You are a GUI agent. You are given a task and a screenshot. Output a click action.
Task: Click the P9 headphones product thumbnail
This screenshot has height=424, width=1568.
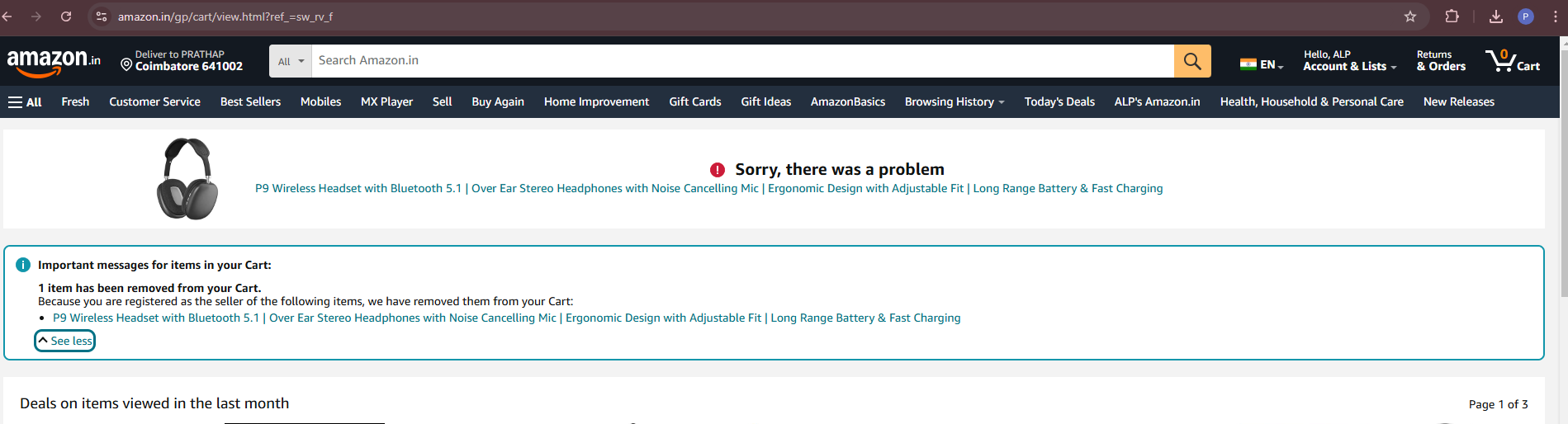(187, 178)
